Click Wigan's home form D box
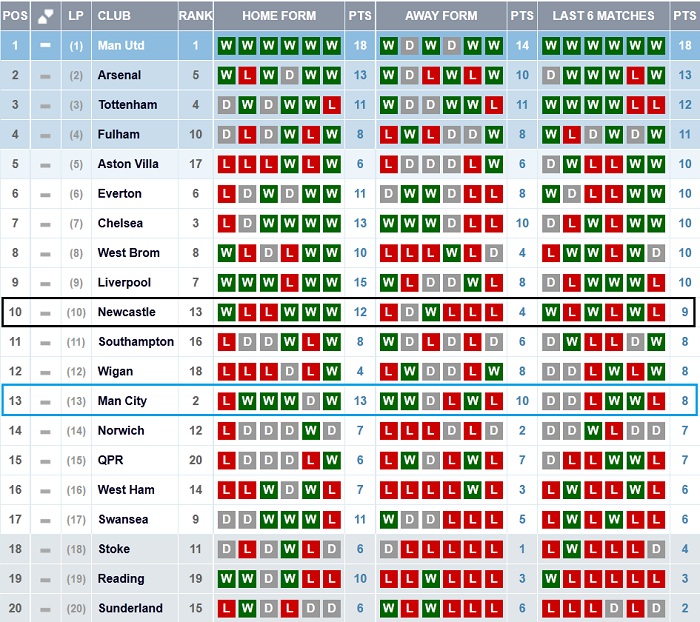 click(290, 372)
